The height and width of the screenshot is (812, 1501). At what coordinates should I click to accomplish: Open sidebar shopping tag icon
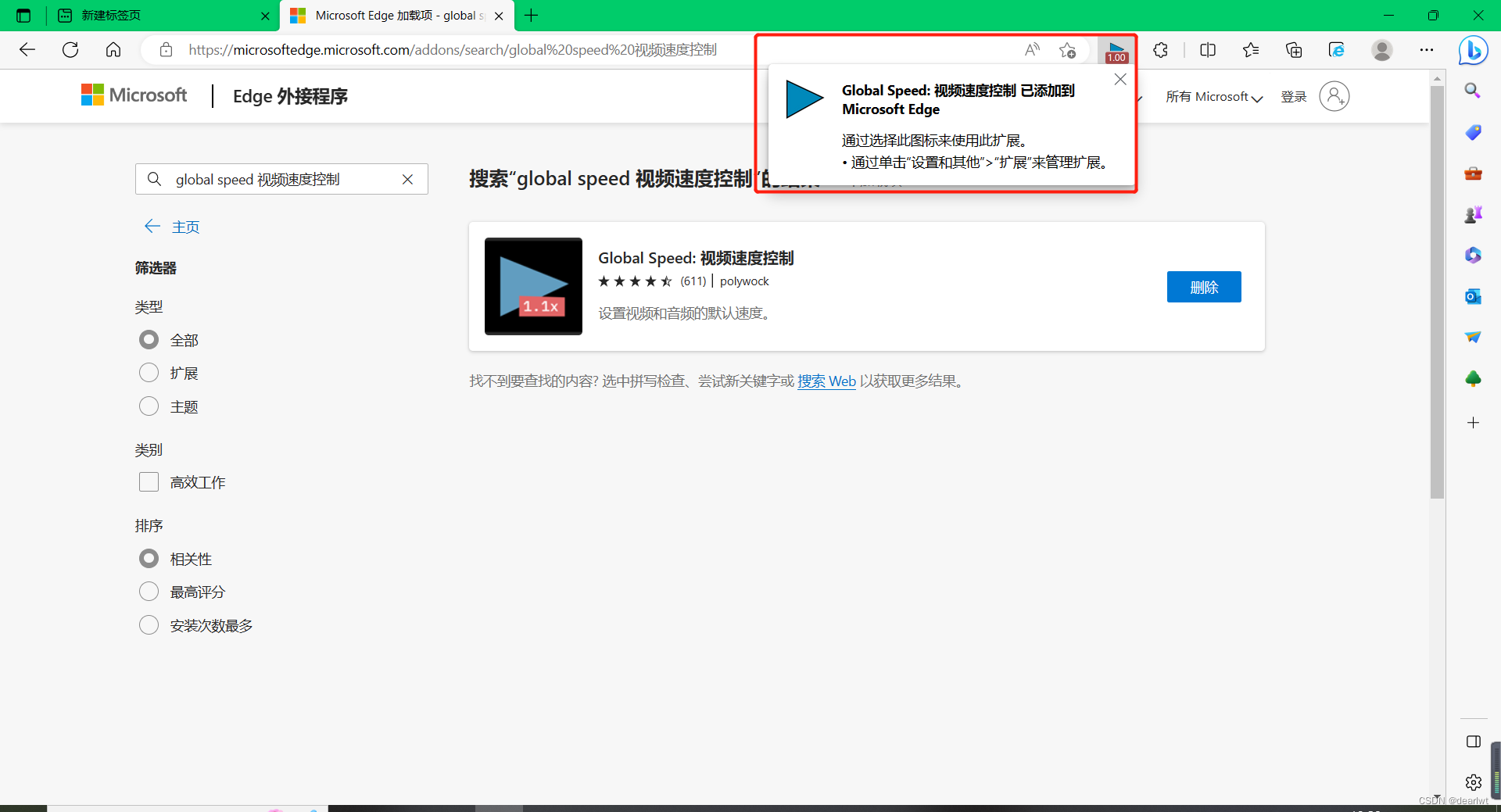(1473, 132)
